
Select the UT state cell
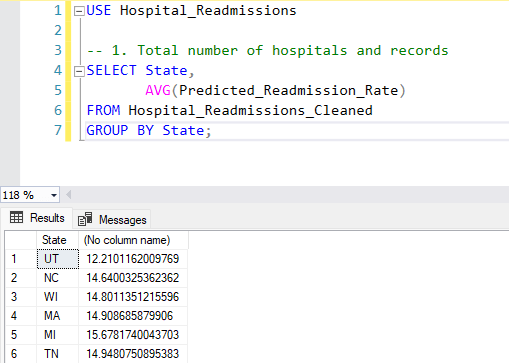(x=58, y=259)
